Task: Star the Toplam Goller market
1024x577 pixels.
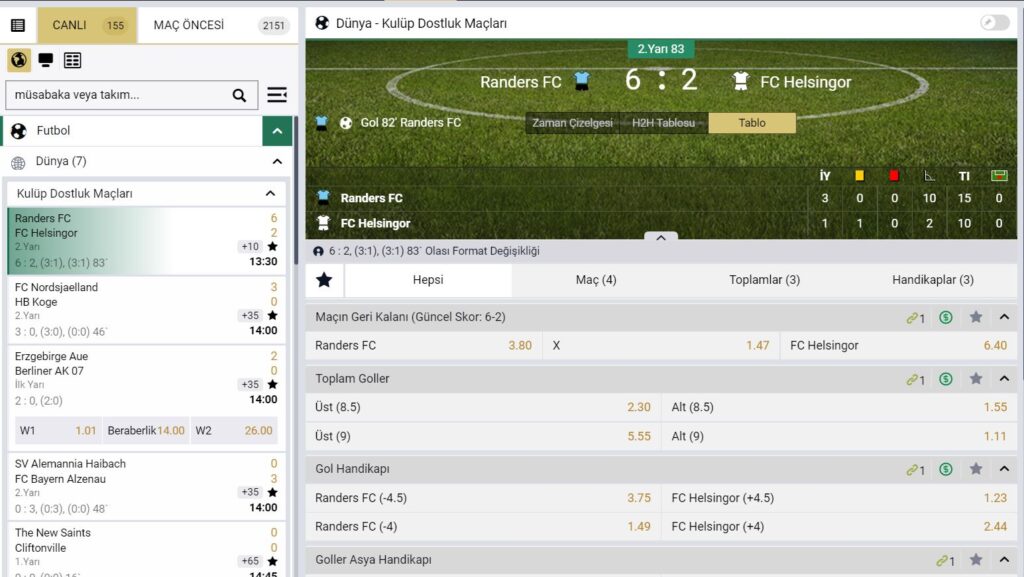Action: coord(976,378)
